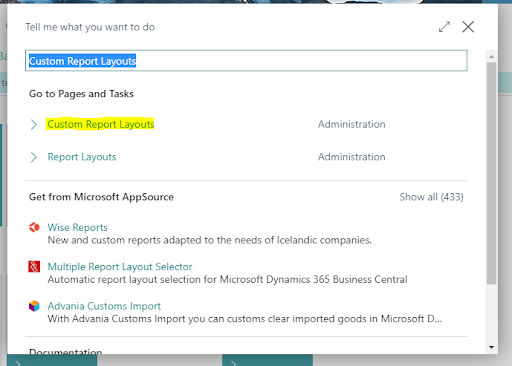
Task: Click the scrollbar up arrow
Action: 491,56
